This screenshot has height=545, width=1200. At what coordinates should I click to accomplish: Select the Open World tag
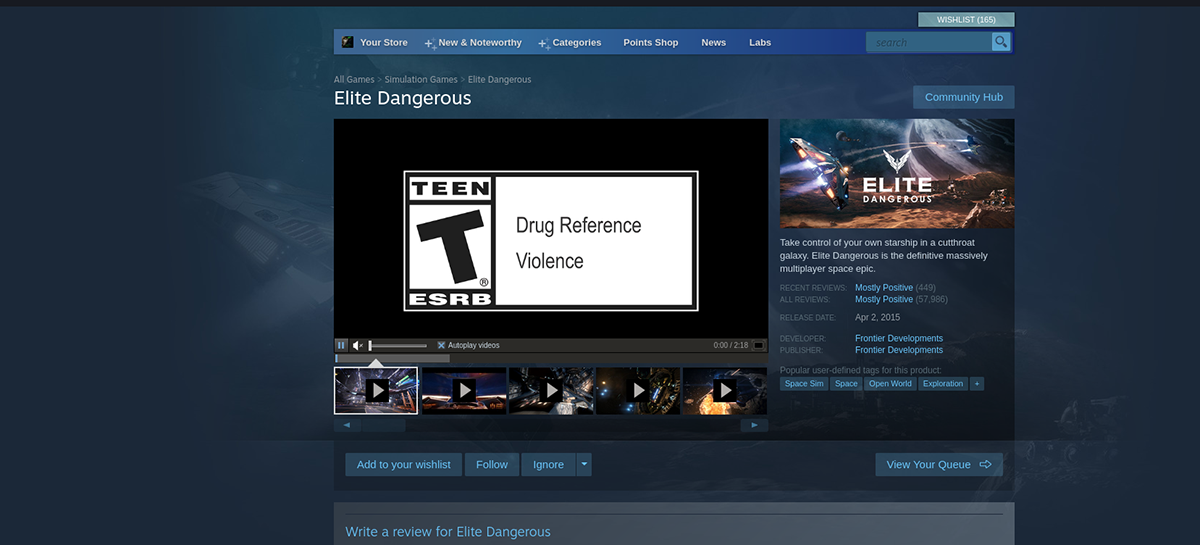[x=890, y=384]
